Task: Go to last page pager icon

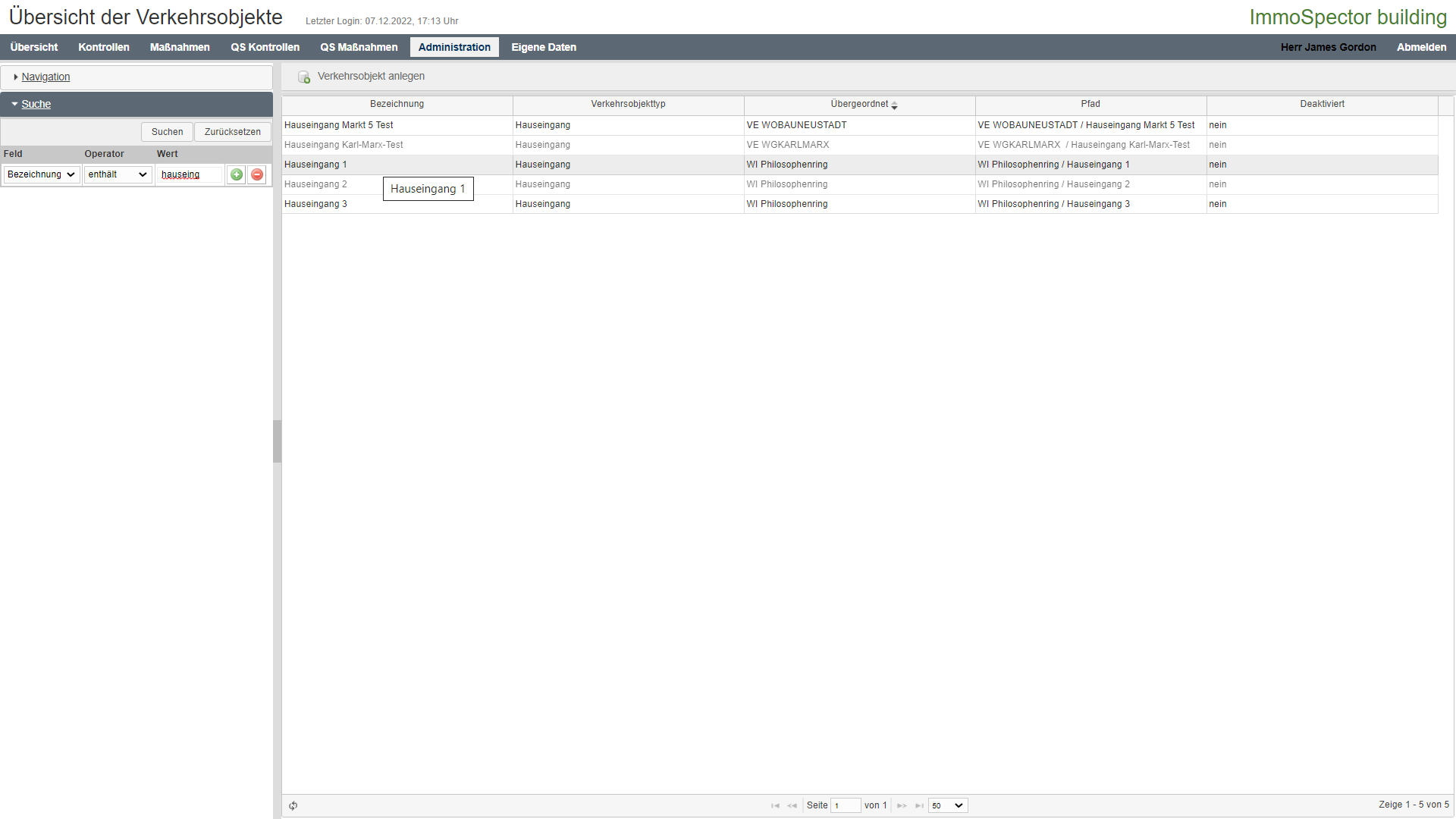Action: tap(919, 805)
